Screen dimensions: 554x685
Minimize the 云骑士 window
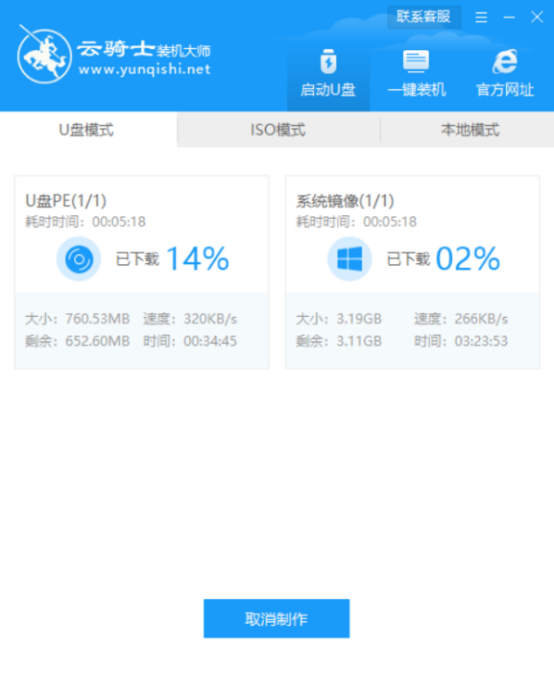pyautogui.click(x=509, y=17)
